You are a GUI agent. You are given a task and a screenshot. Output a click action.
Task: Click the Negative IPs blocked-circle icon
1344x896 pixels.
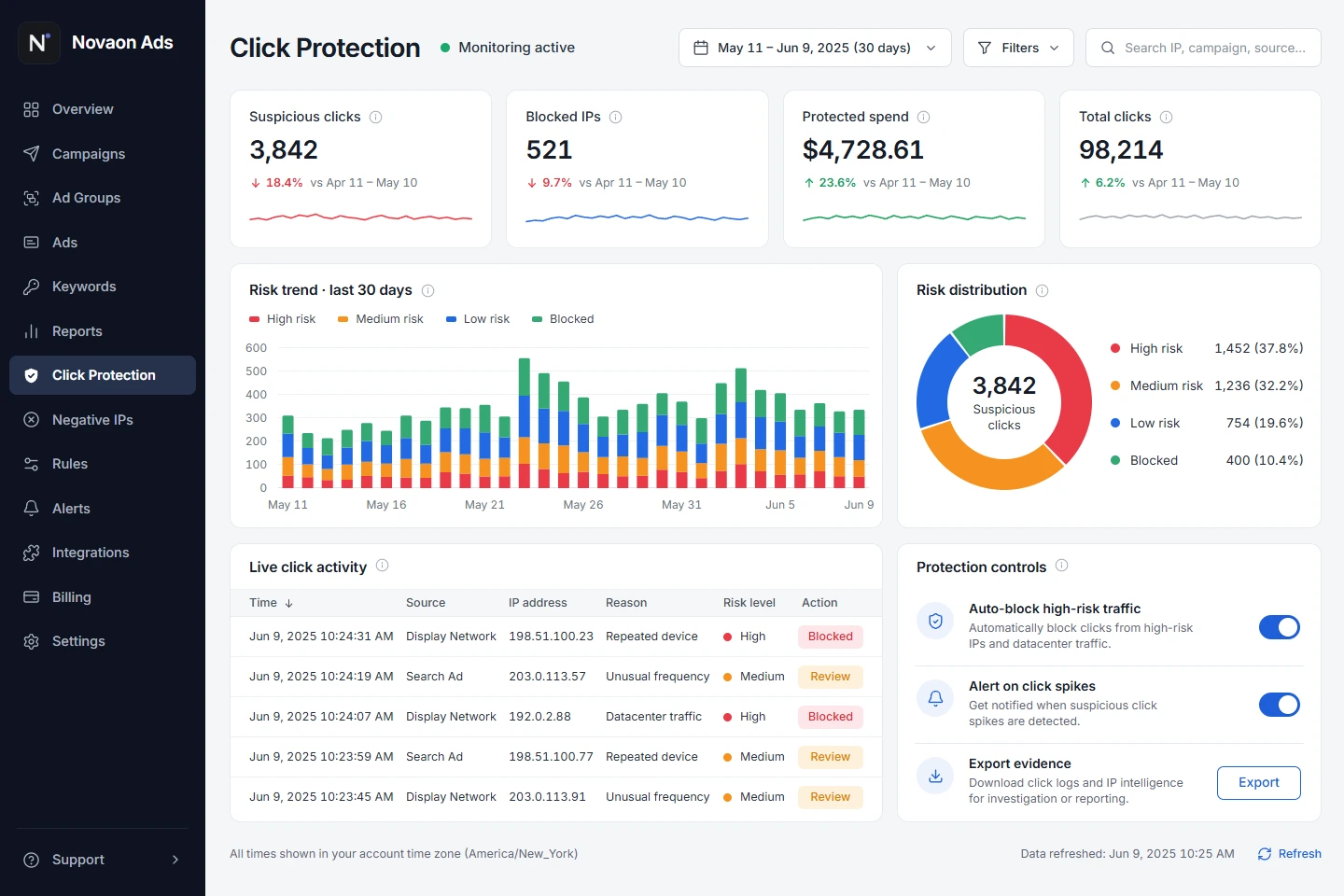pos(31,420)
